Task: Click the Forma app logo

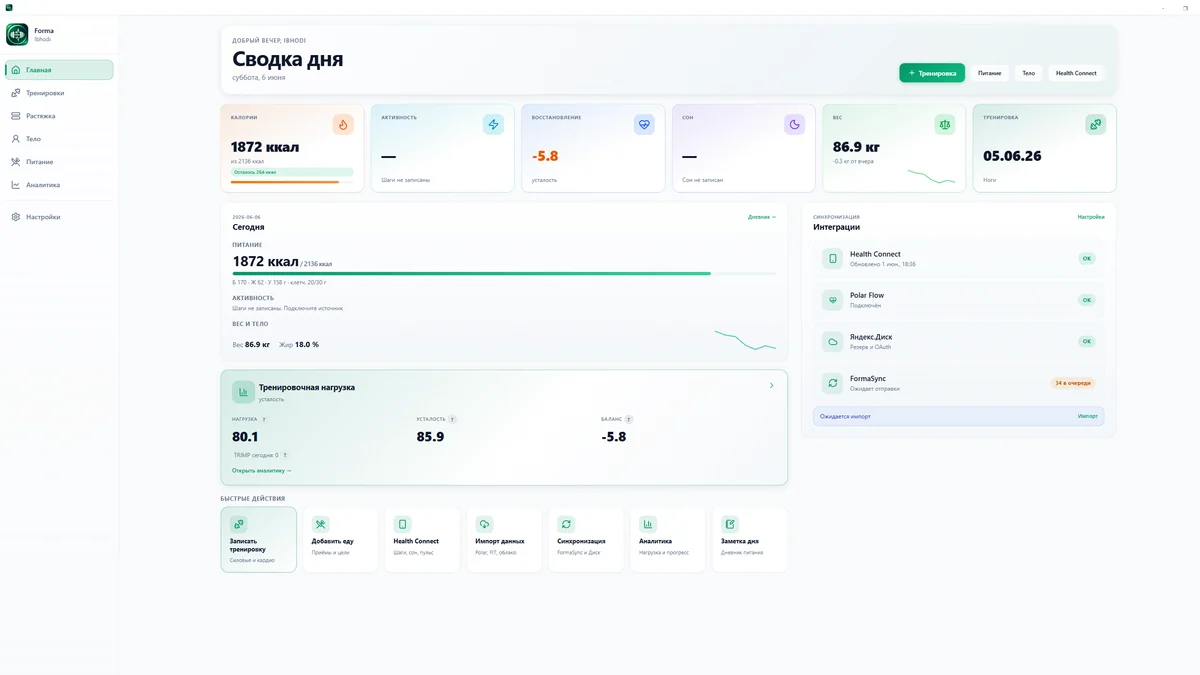Action: point(17,35)
